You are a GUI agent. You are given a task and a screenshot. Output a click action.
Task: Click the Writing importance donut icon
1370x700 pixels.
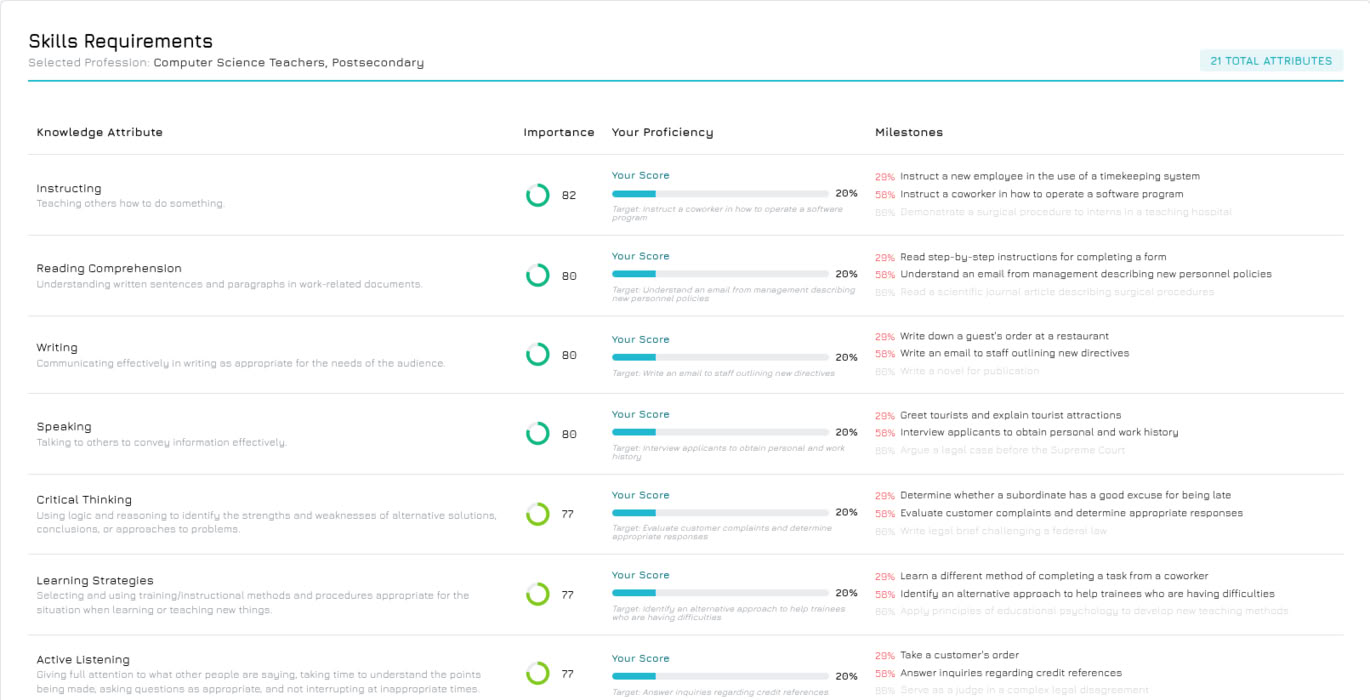click(538, 354)
